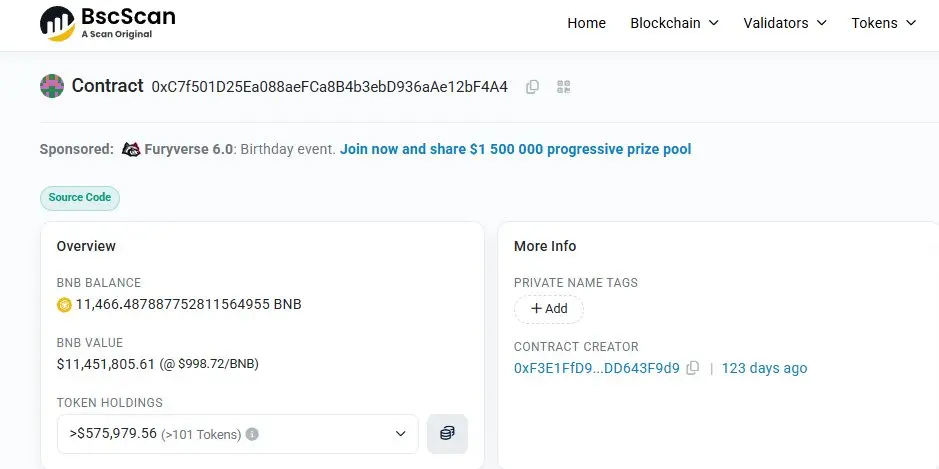Open the Validators dropdown menu
This screenshot has width=939, height=469.
(x=785, y=23)
